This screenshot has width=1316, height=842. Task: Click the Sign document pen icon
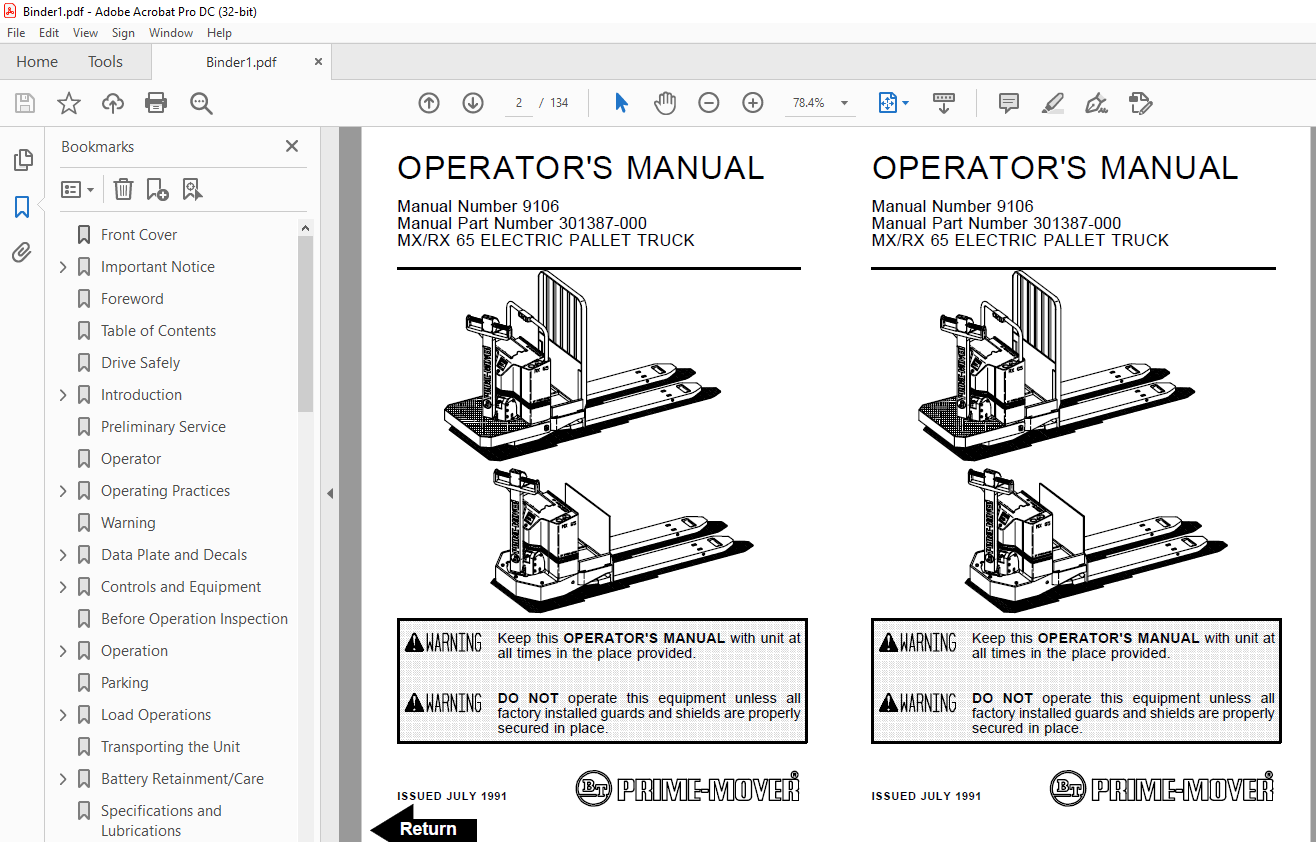coord(1097,103)
